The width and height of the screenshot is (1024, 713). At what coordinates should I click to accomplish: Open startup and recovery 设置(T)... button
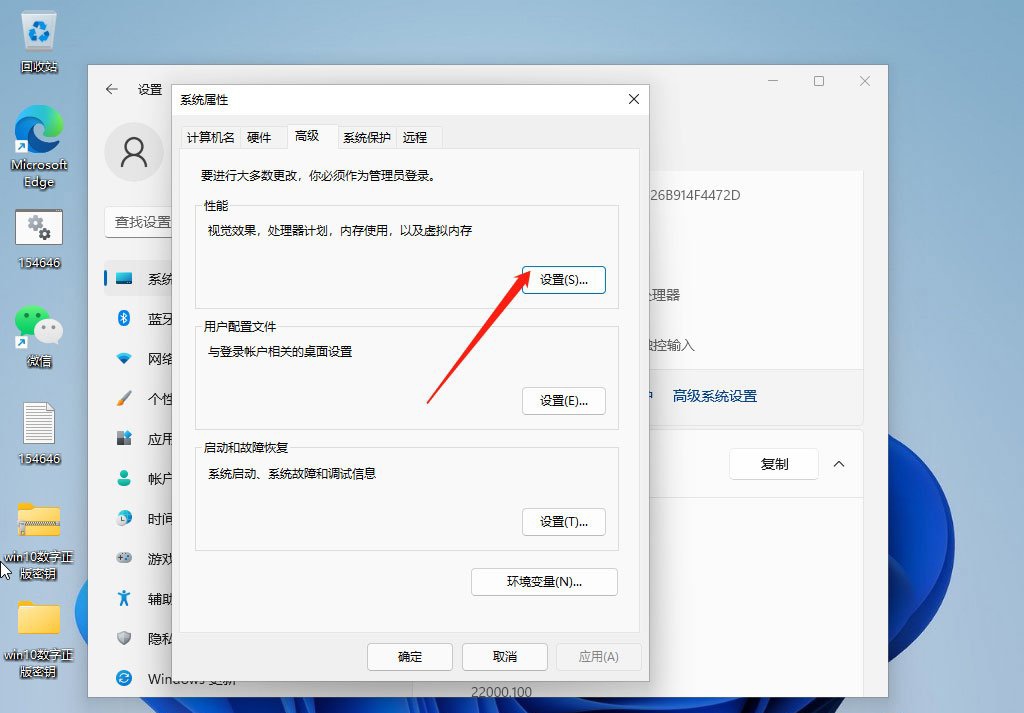coord(564,522)
